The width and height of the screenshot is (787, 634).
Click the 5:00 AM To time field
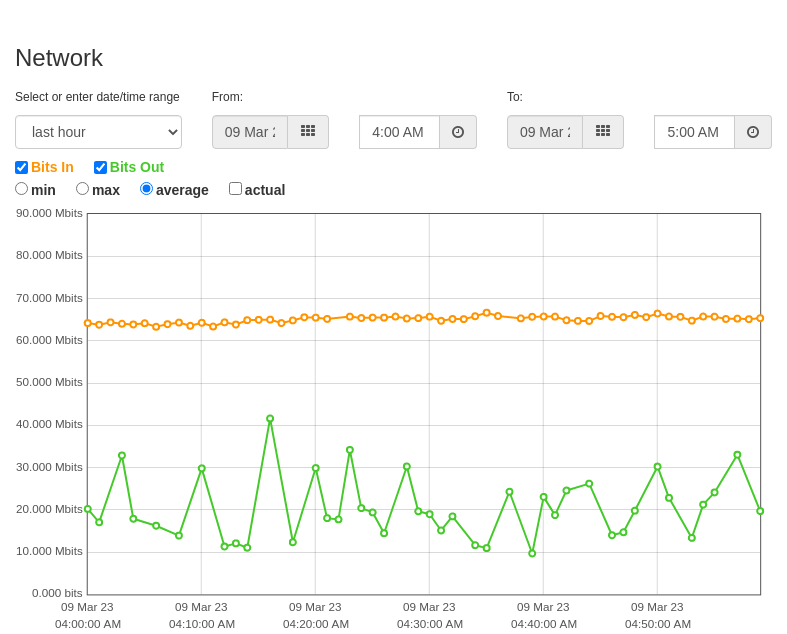695,132
